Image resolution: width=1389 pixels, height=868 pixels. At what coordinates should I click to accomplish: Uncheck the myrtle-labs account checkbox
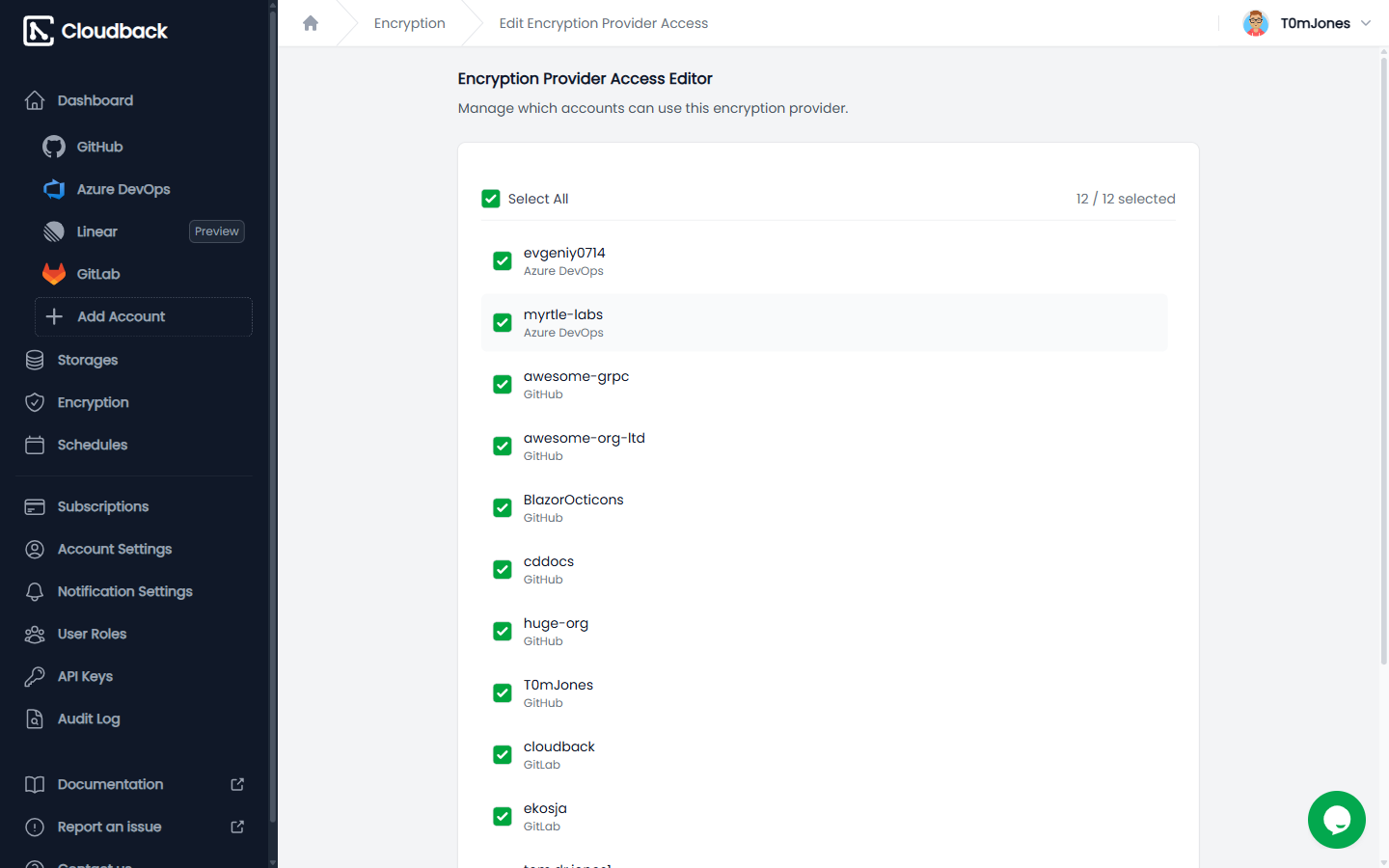[x=503, y=322]
